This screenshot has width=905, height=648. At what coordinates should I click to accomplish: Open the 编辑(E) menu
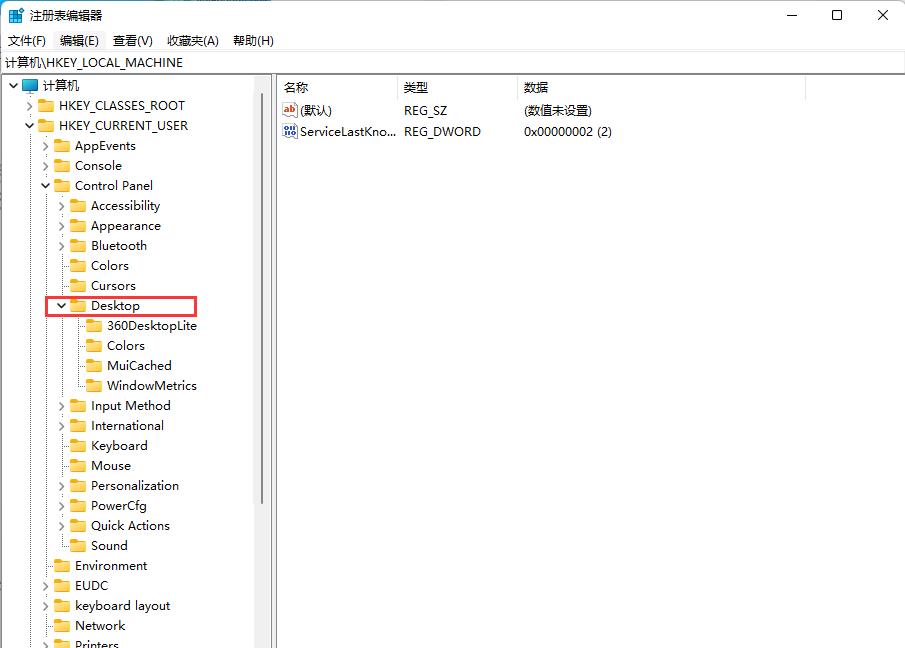[79, 40]
